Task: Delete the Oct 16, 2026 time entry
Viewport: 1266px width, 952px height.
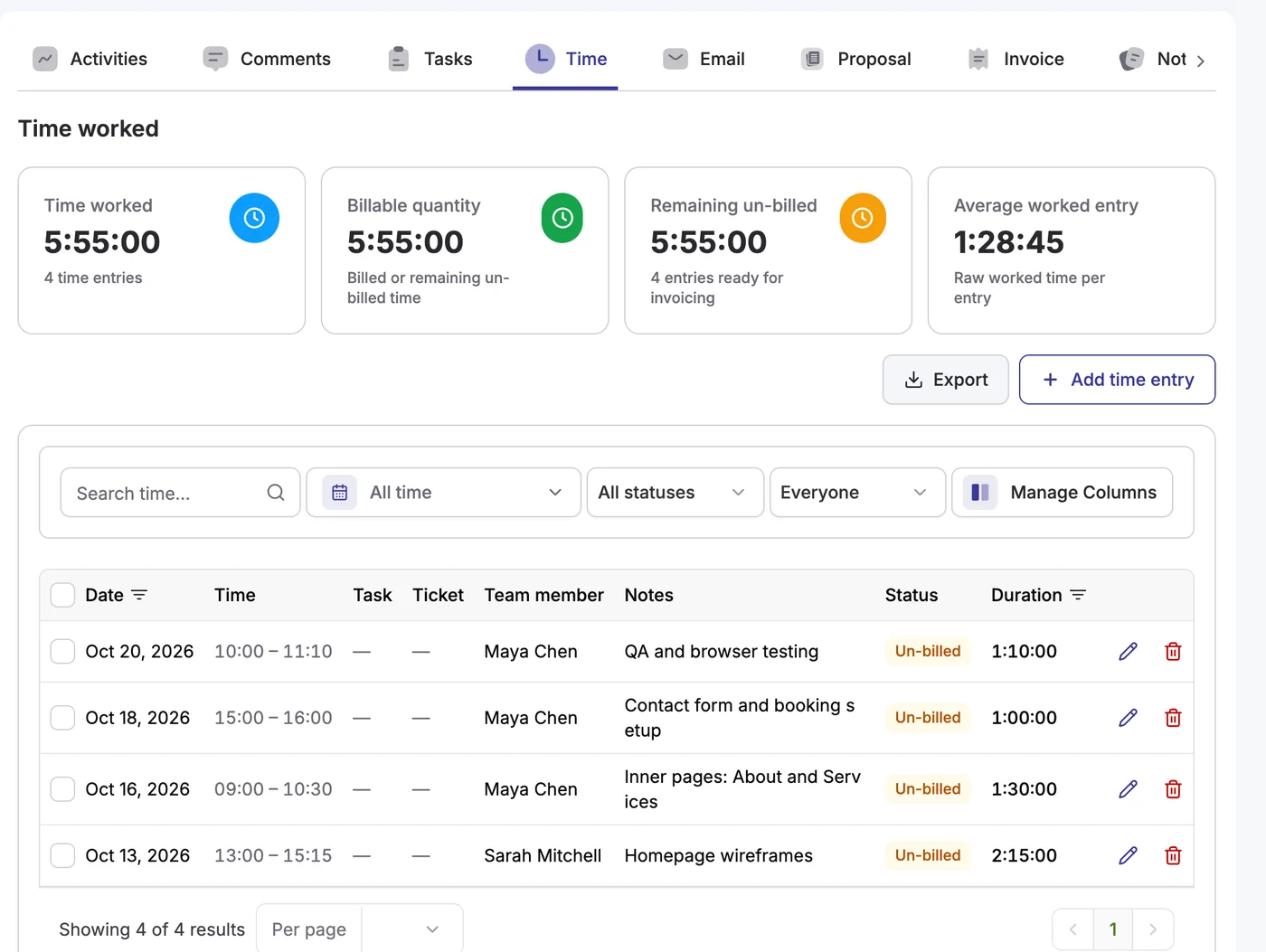Action: pyautogui.click(x=1173, y=789)
